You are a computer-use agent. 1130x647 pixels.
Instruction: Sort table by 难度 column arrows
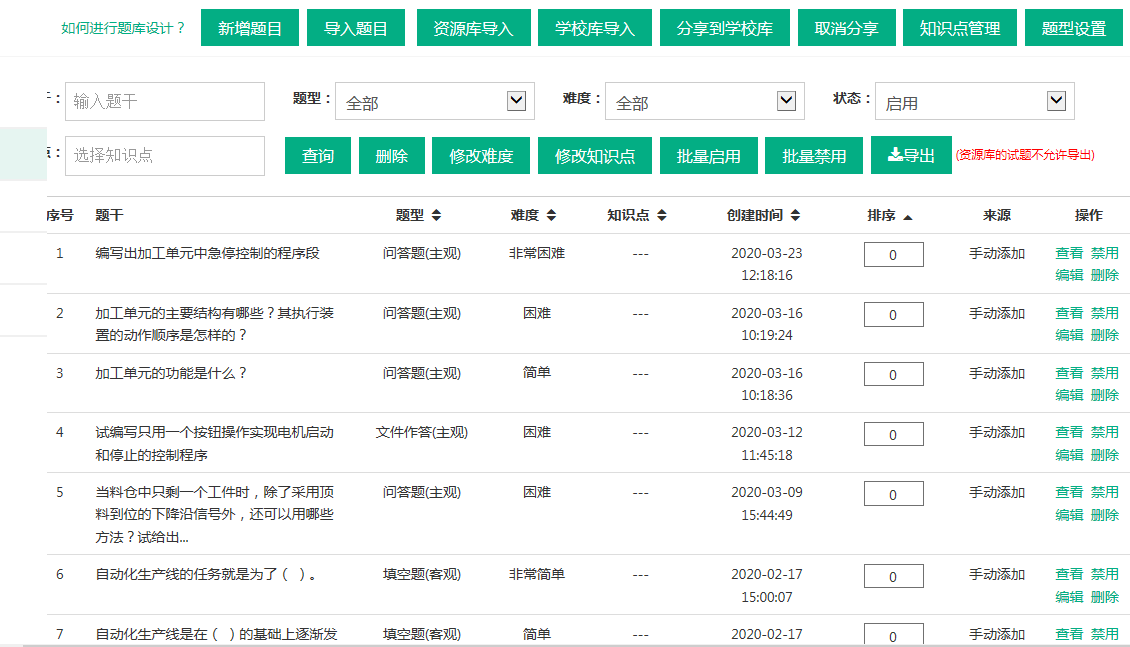pos(551,215)
